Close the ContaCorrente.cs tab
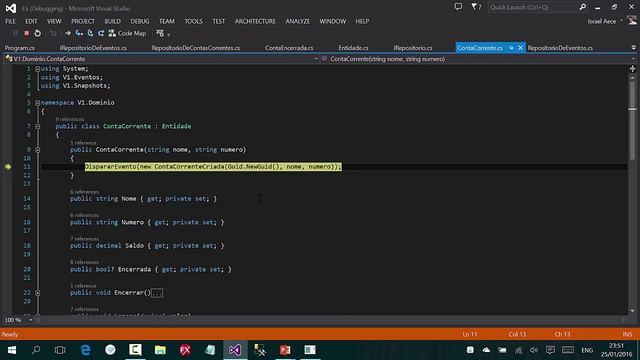The width and height of the screenshot is (640, 360). pyautogui.click(x=520, y=48)
